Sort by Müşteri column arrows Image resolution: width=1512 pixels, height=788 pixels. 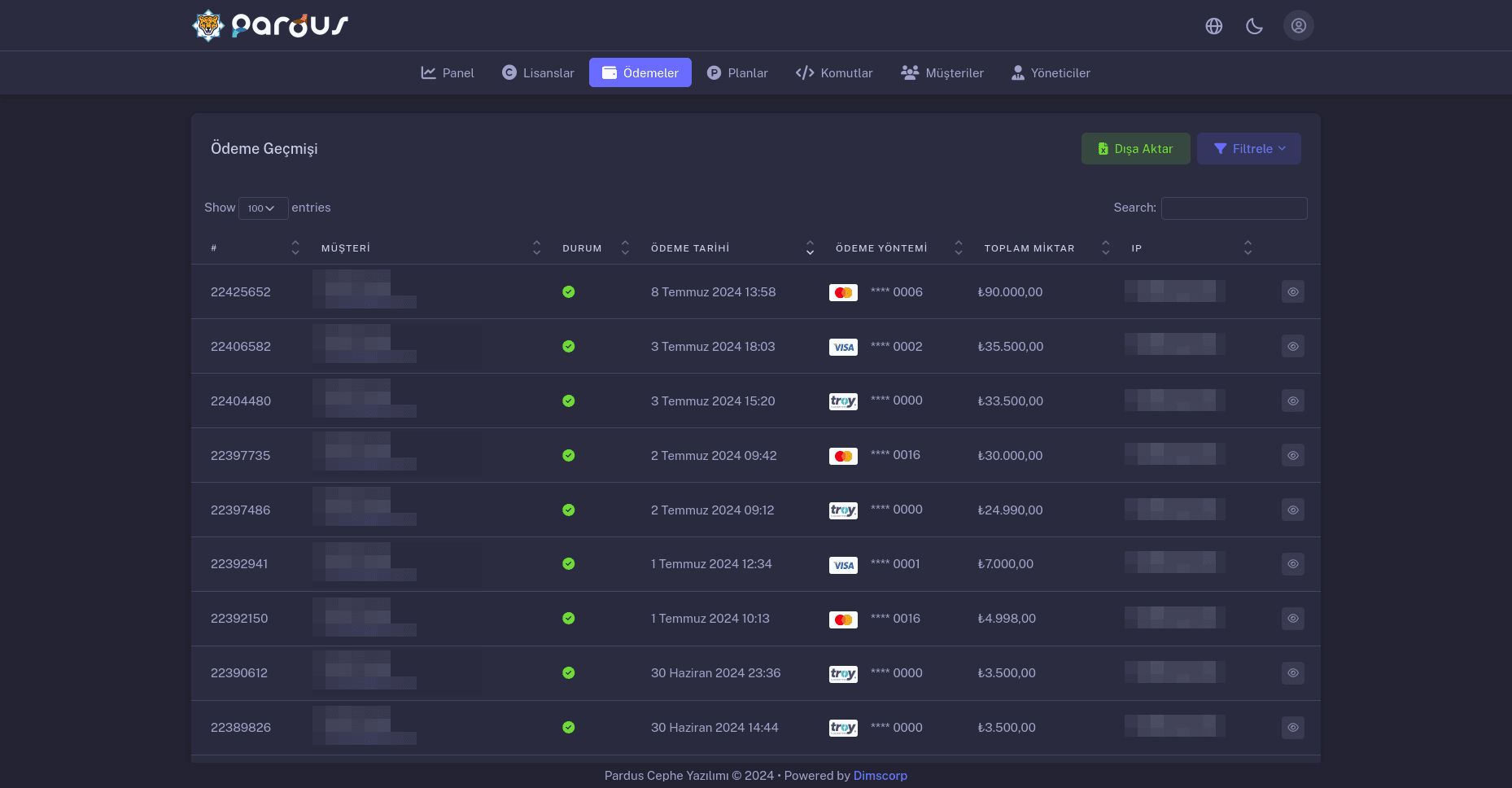536,248
